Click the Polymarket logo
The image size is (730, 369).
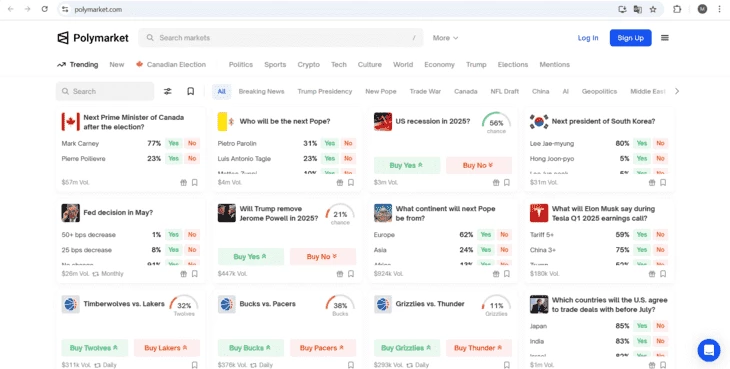[93, 38]
